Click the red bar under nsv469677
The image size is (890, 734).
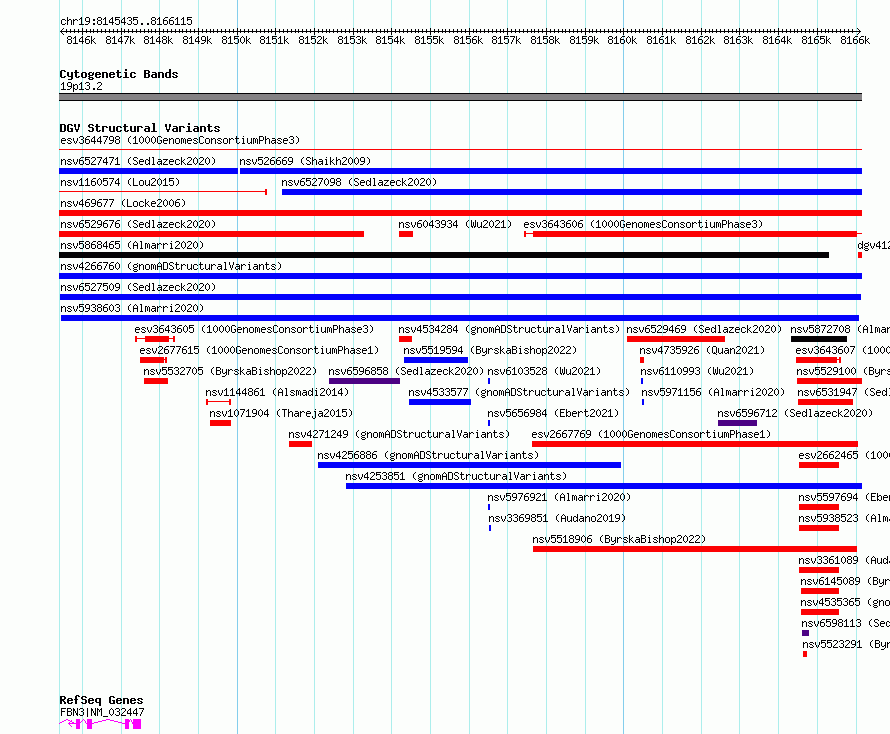click(x=460, y=213)
